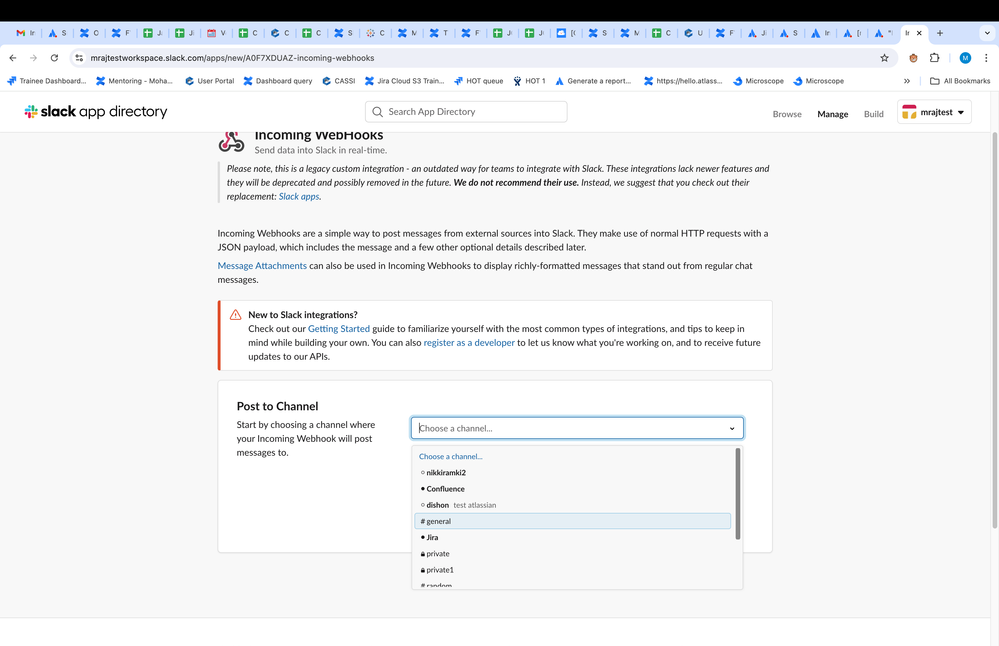999x646 pixels.
Task: Open the Message Attachments link
Action: tap(262, 266)
